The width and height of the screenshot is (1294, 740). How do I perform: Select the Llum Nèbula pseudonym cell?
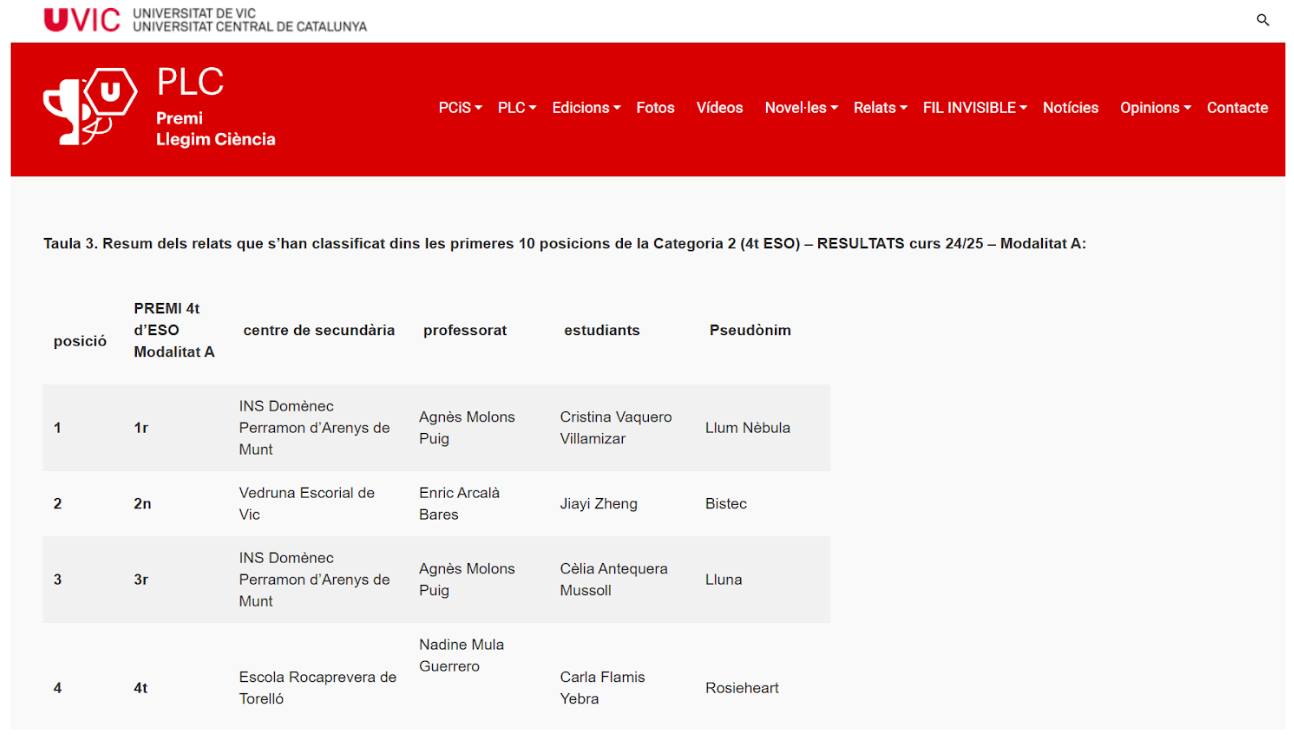click(x=747, y=428)
